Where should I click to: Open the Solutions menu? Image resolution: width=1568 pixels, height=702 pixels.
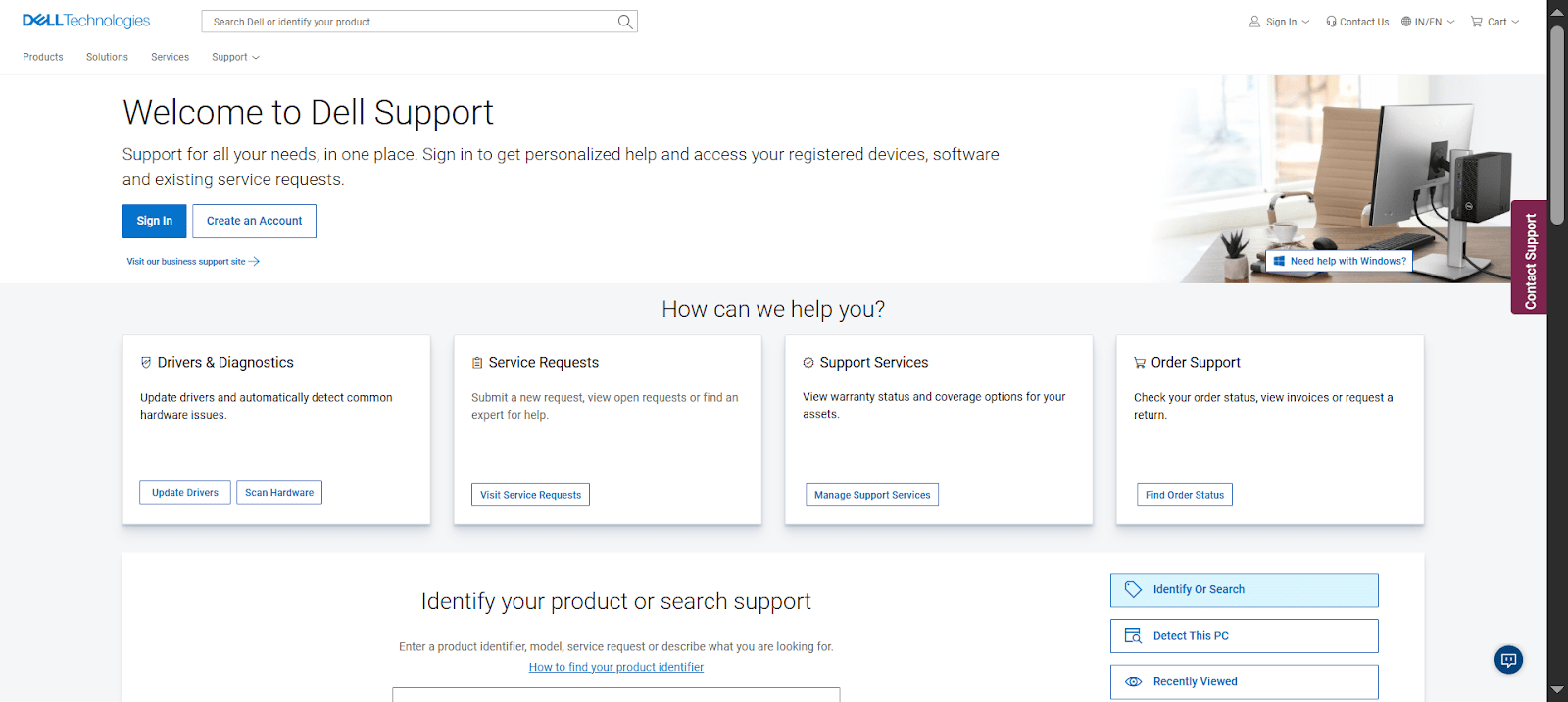[x=107, y=57]
